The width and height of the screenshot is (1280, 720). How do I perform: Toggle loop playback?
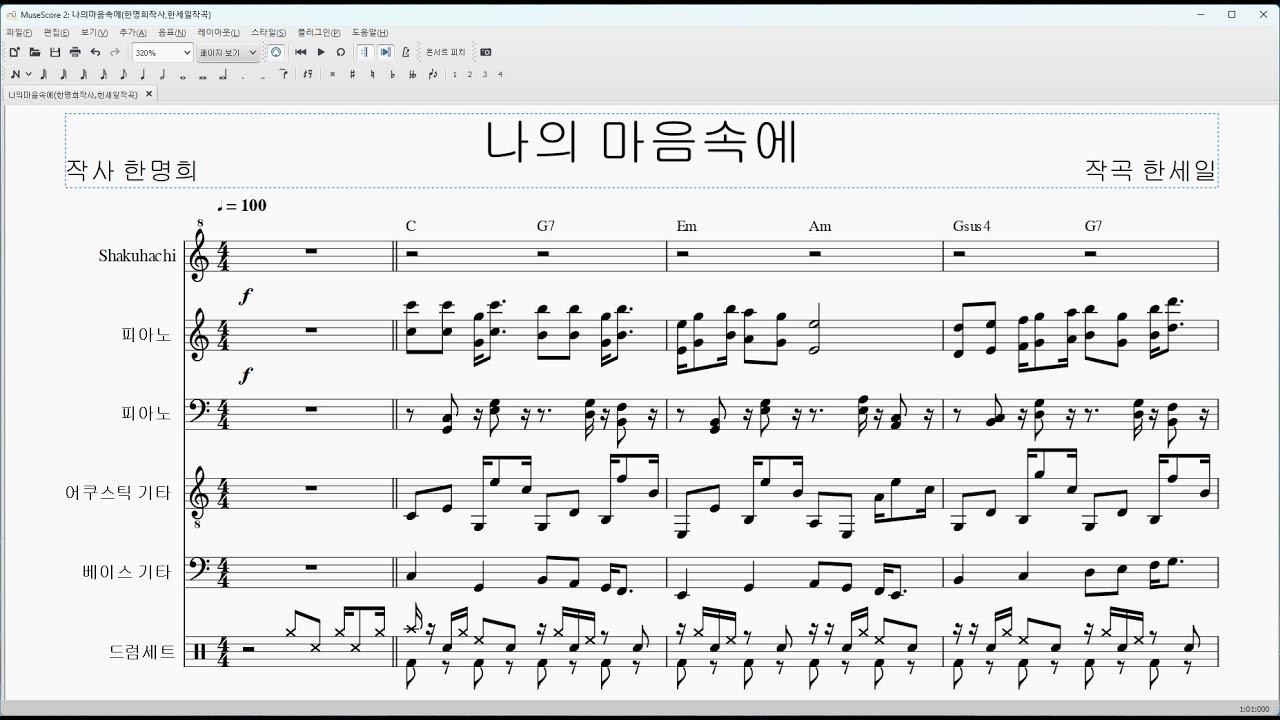[x=341, y=52]
